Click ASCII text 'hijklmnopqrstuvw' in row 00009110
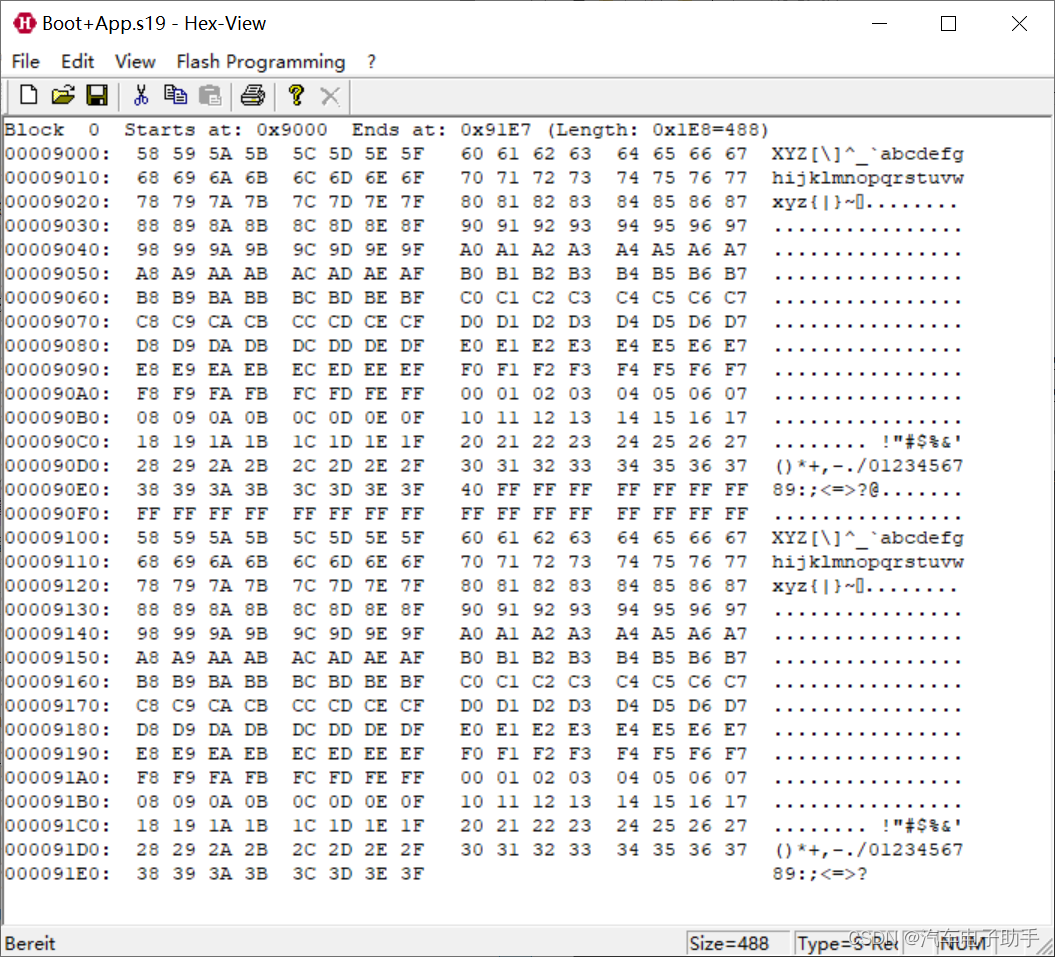The image size is (1055, 957). click(868, 562)
